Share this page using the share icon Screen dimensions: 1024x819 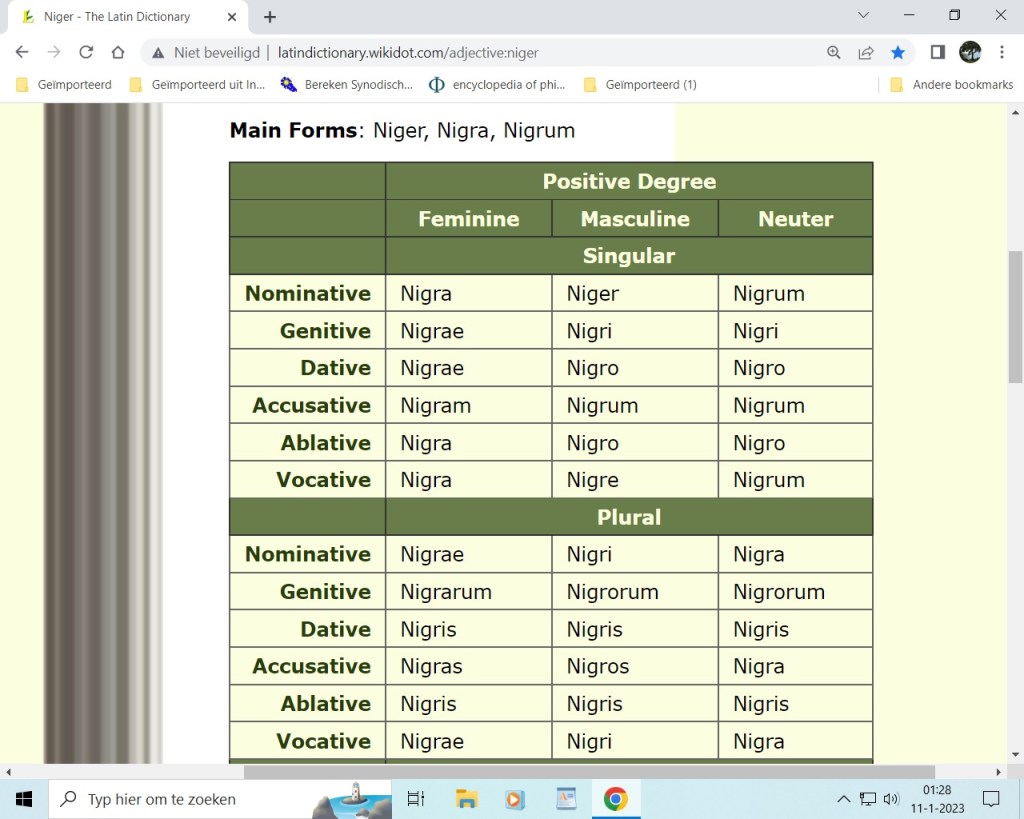click(866, 52)
